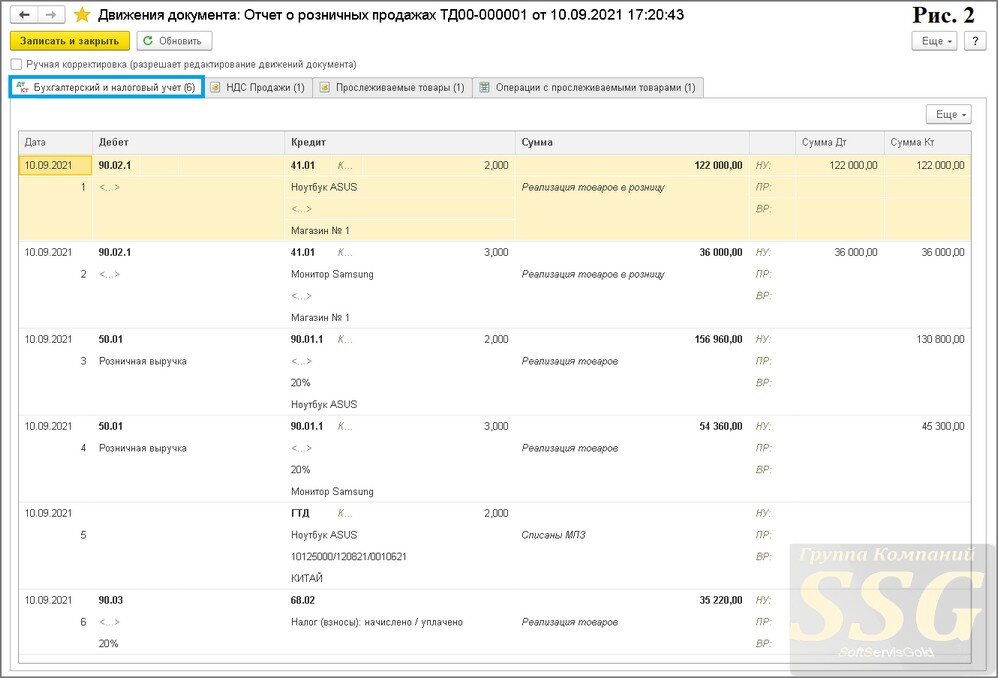998x678 pixels.
Task: Click the Дт/Кт icon on accounting tab
Action: 22,87
